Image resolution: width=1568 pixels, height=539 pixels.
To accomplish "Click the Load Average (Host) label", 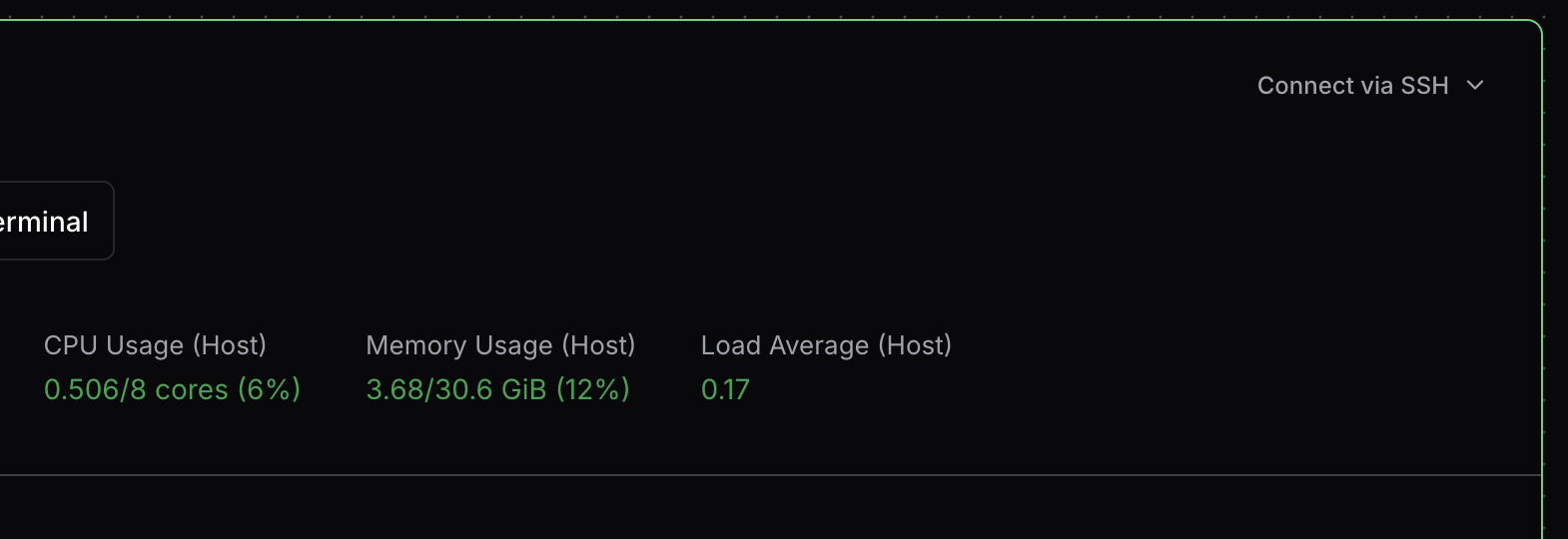I will click(x=826, y=345).
